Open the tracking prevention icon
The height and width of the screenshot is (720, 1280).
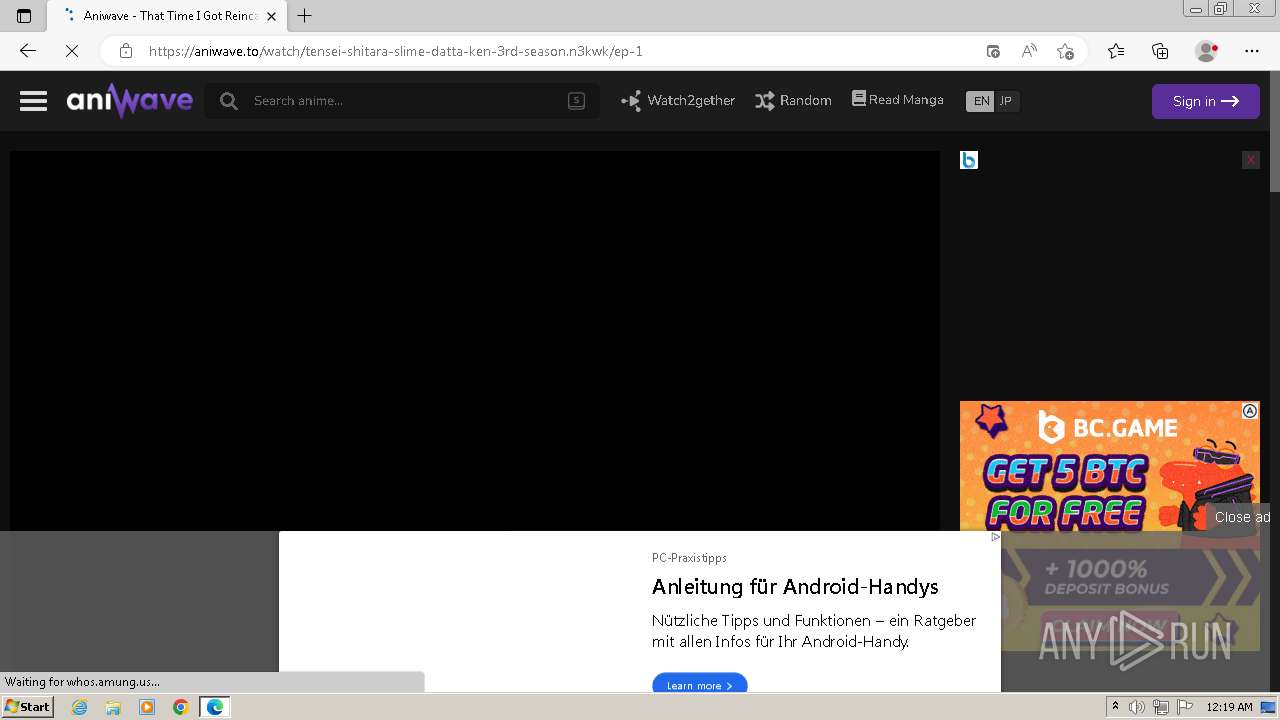[x=993, y=51]
